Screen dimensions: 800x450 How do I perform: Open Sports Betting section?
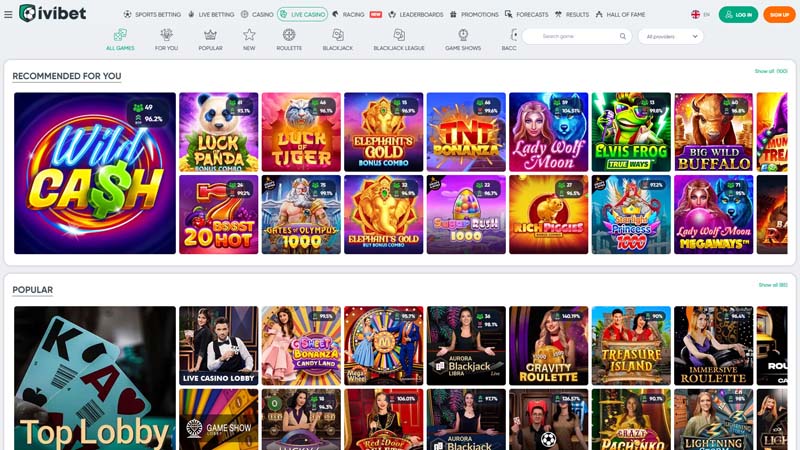pyautogui.click(x=152, y=14)
